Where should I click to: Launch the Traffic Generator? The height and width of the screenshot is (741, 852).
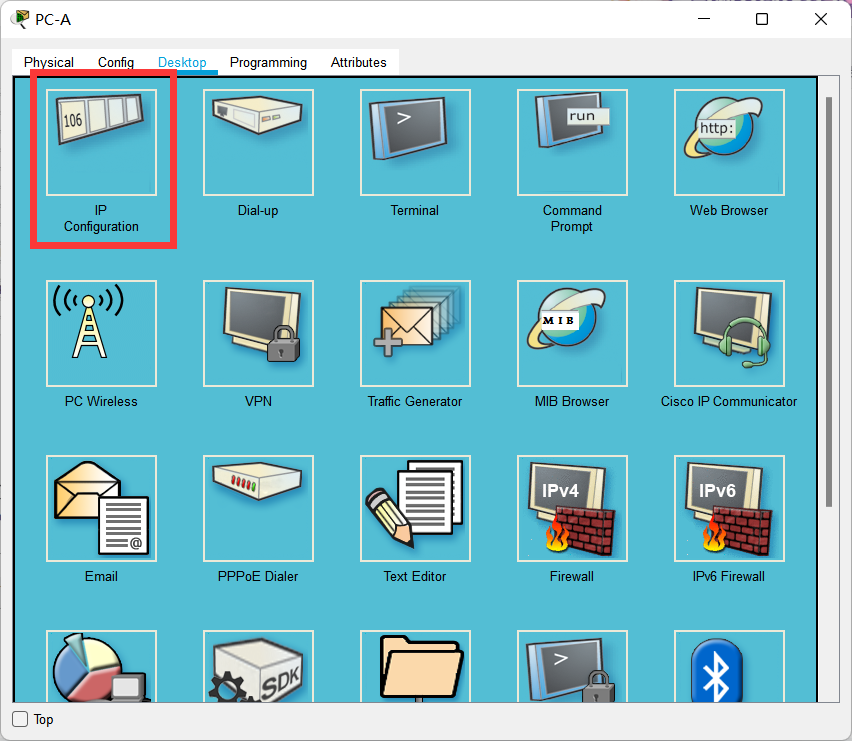(x=416, y=334)
